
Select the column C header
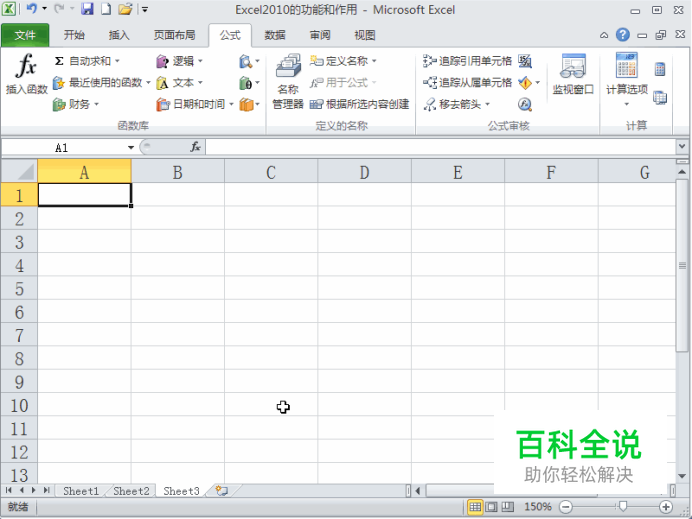271,172
